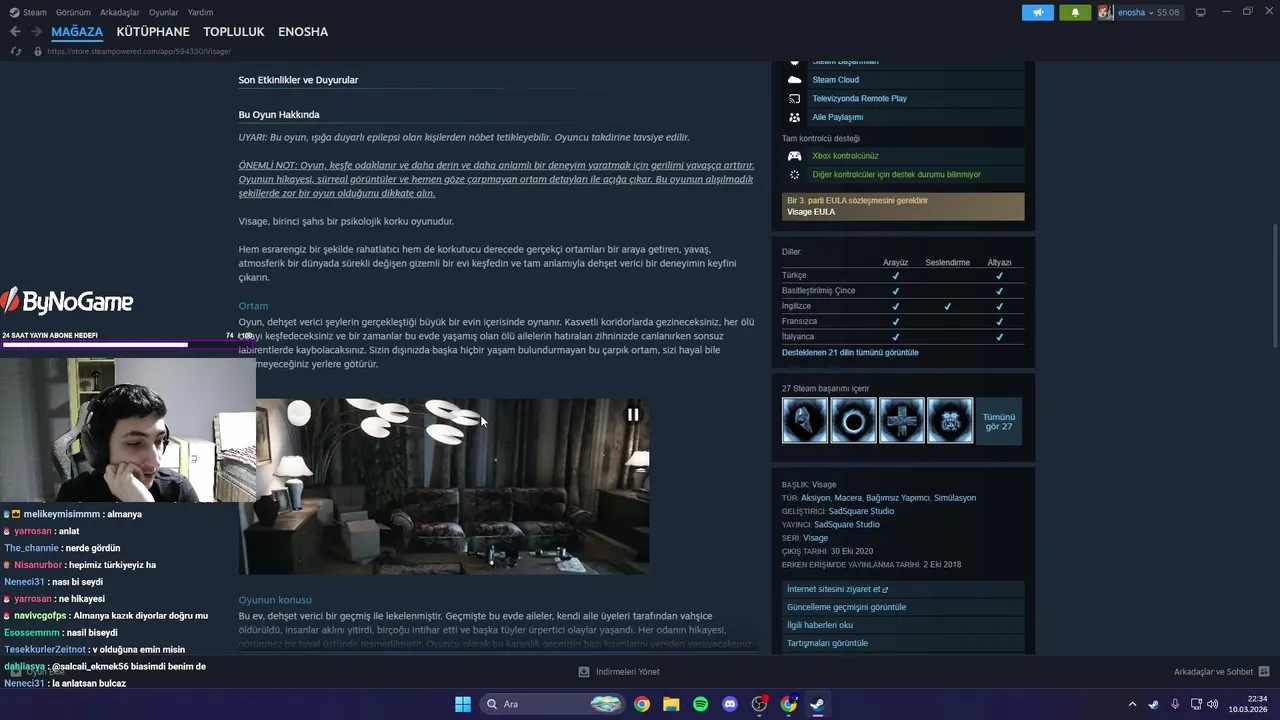Screen dimensions: 1280x720
Task: Click the Xbox controller gamepad icon
Action: tap(794, 156)
